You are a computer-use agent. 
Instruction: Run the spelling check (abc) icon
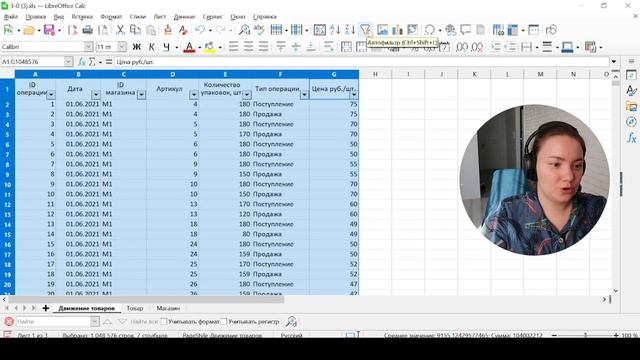pos(259,30)
